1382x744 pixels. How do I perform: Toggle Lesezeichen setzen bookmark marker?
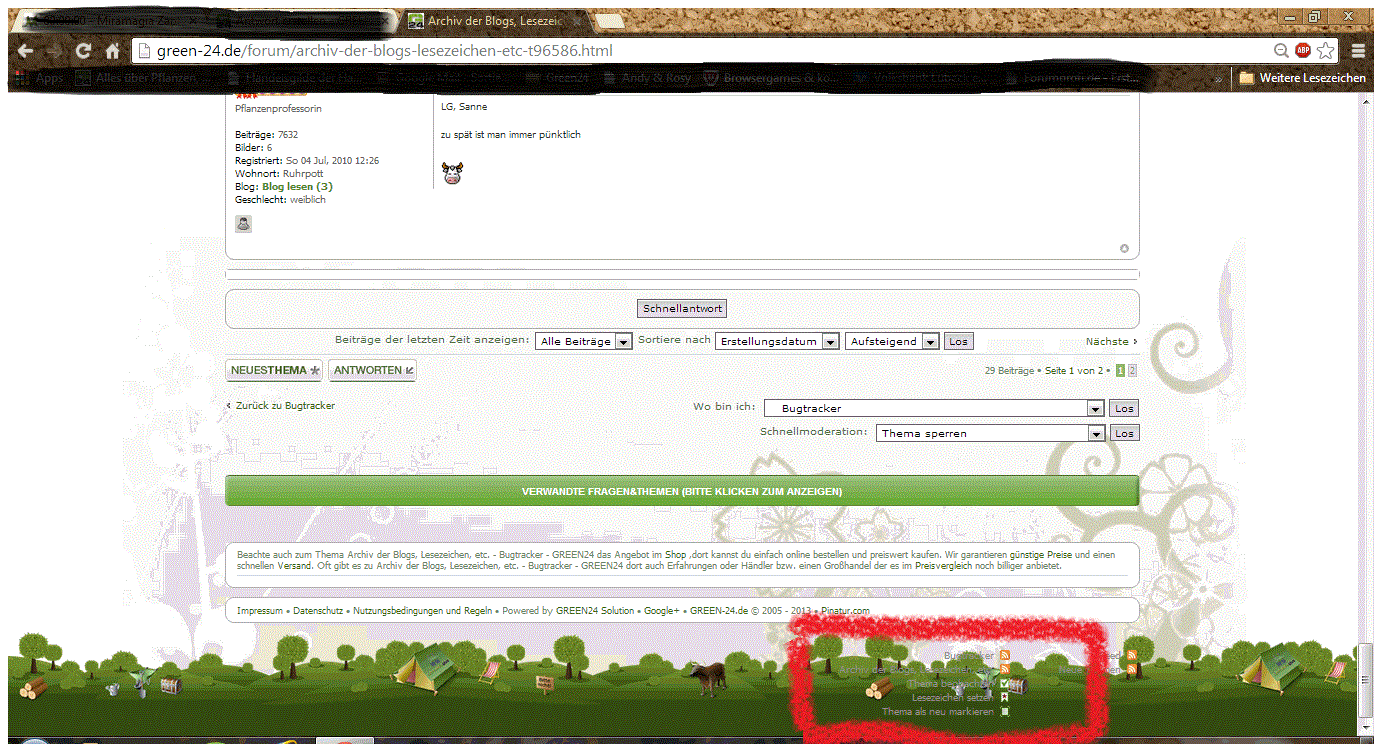pyautogui.click(x=1005, y=698)
